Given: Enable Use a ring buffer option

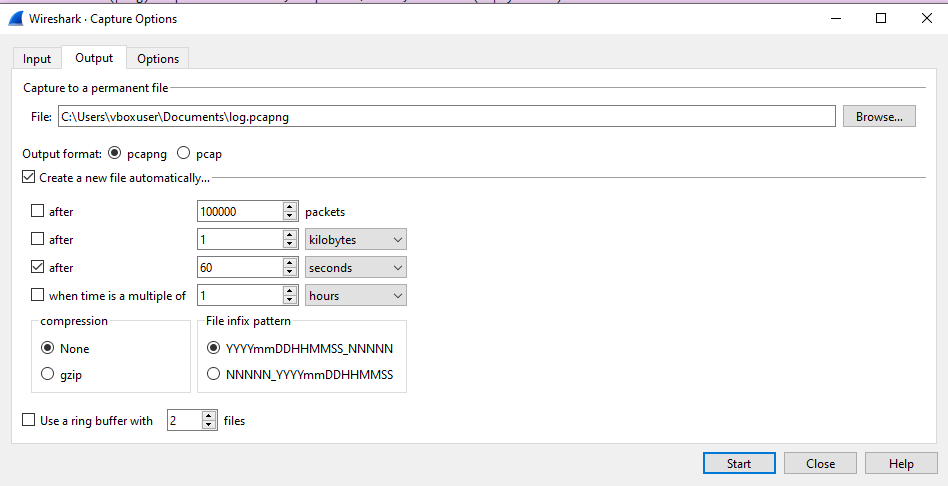Looking at the screenshot, I should [x=29, y=421].
